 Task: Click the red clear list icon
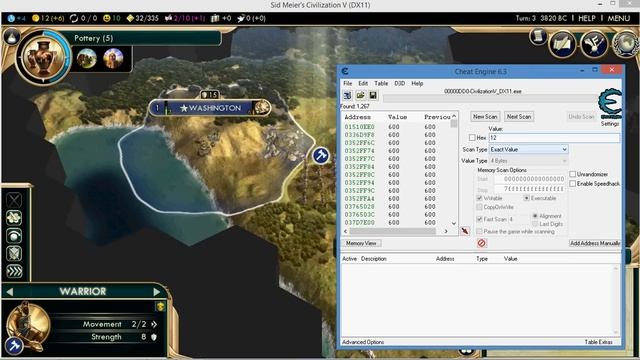click(x=482, y=243)
